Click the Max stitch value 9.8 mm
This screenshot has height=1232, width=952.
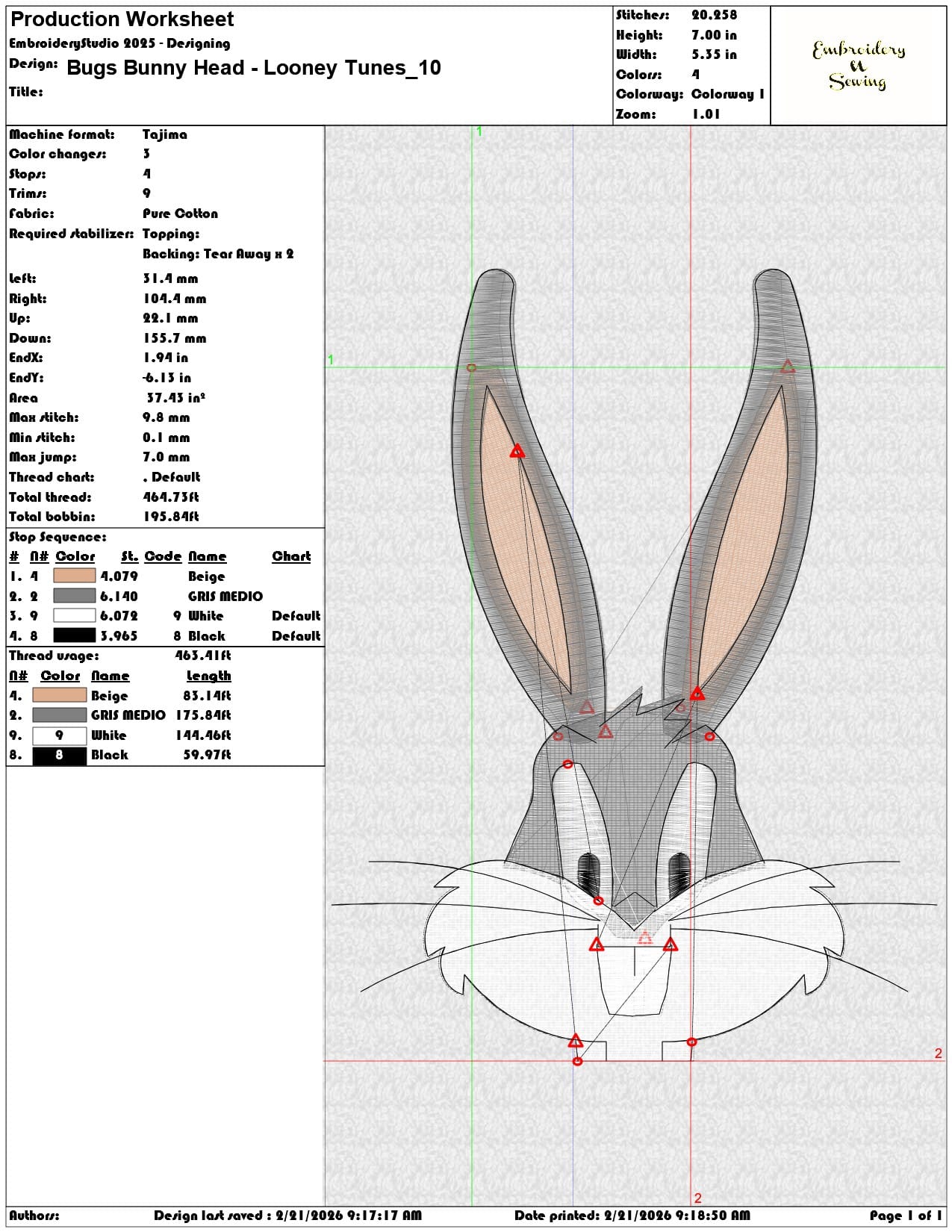[x=167, y=417]
